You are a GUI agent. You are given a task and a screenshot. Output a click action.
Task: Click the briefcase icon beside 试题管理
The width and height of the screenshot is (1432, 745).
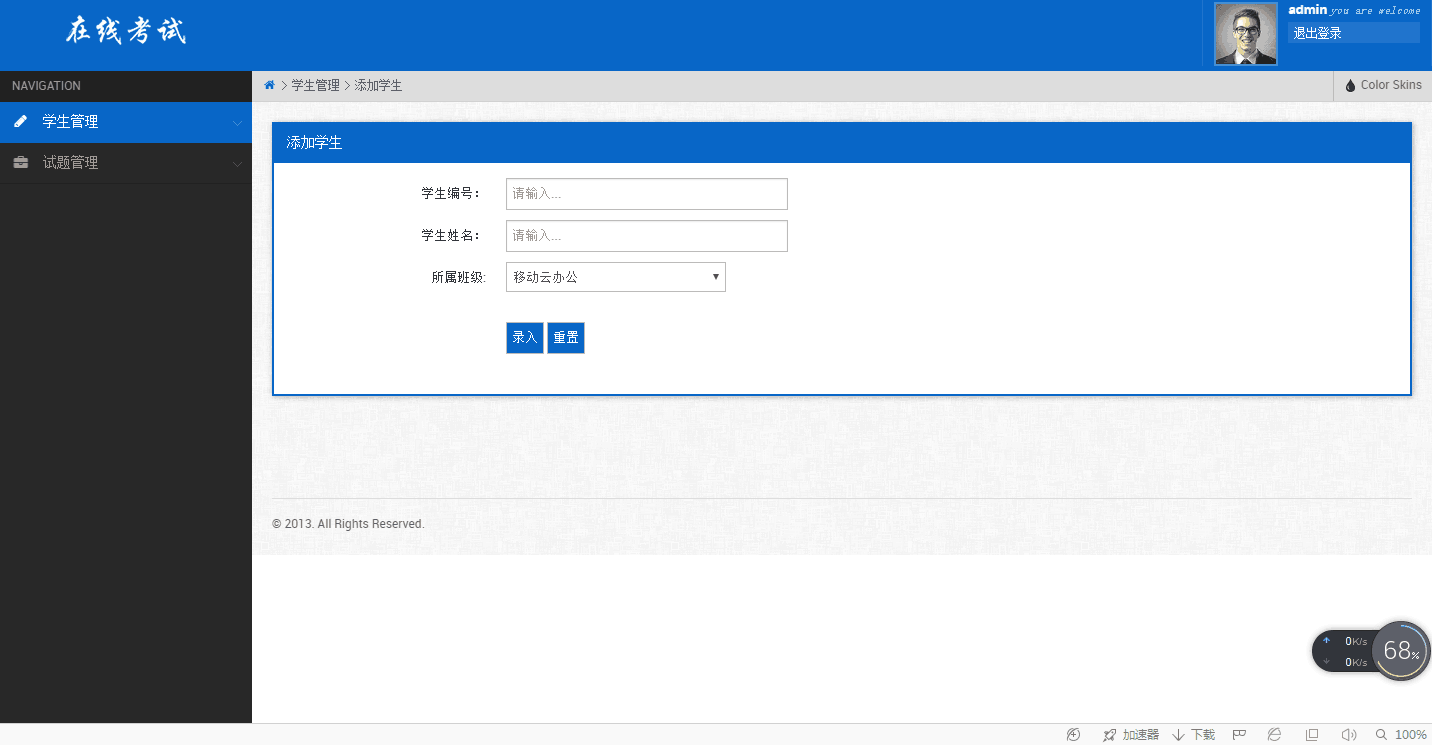pyautogui.click(x=20, y=163)
